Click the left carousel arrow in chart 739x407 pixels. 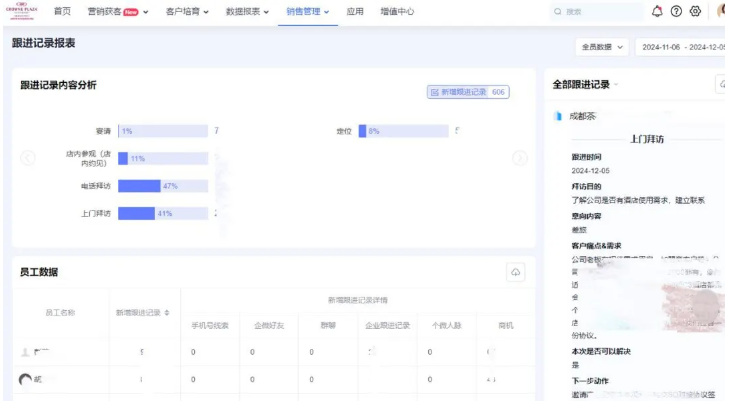tap(28, 158)
